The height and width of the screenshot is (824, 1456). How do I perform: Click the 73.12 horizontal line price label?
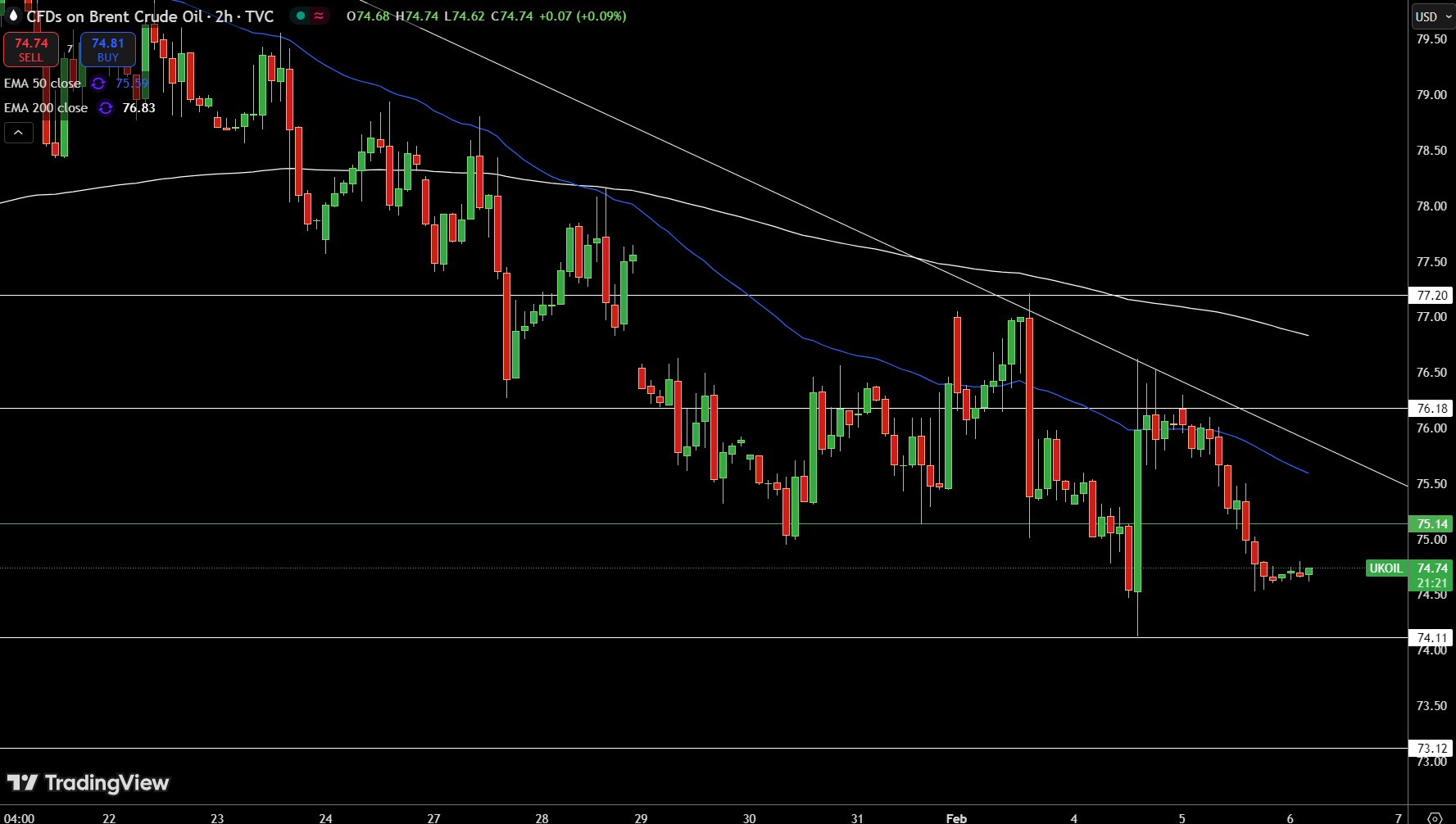[x=1431, y=748]
